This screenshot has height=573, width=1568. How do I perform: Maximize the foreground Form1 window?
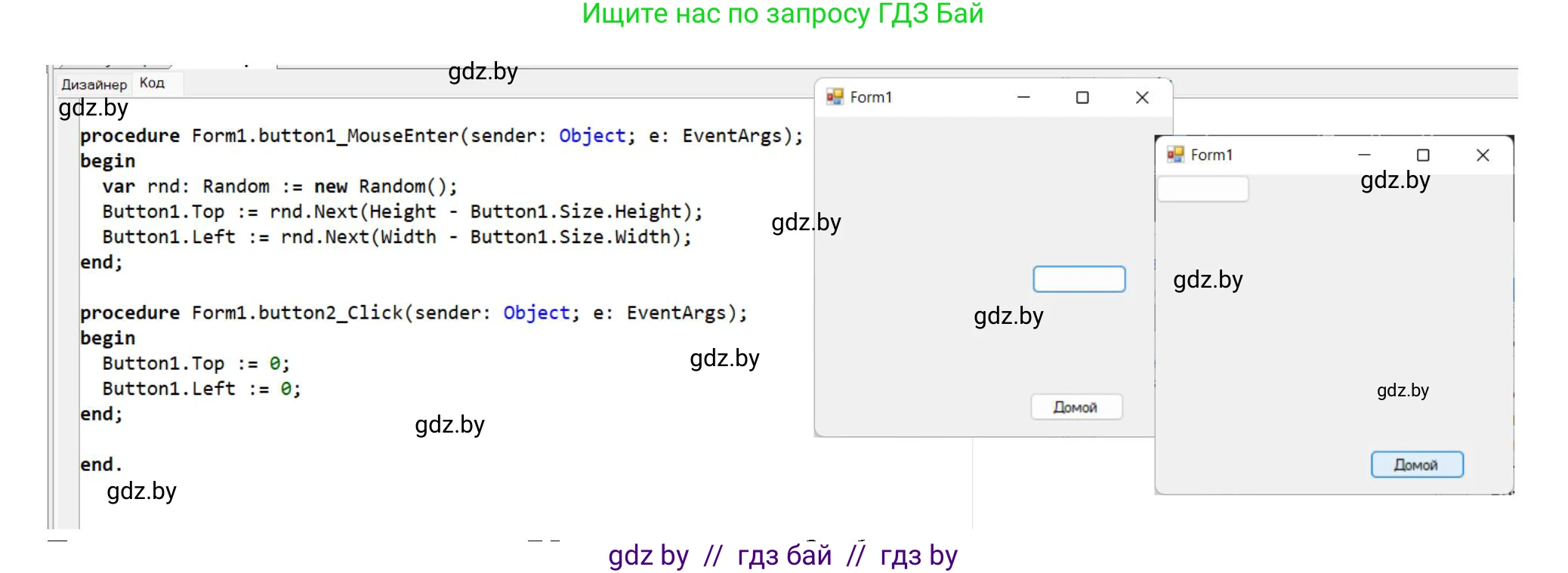pyautogui.click(x=1423, y=155)
